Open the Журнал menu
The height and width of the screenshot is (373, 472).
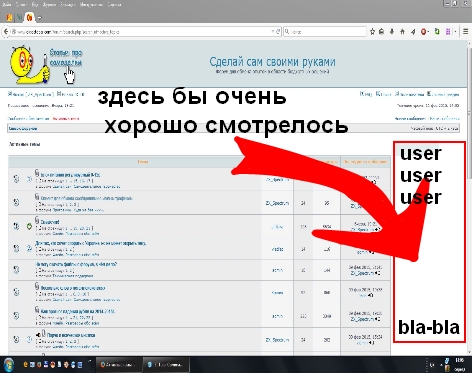point(49,5)
